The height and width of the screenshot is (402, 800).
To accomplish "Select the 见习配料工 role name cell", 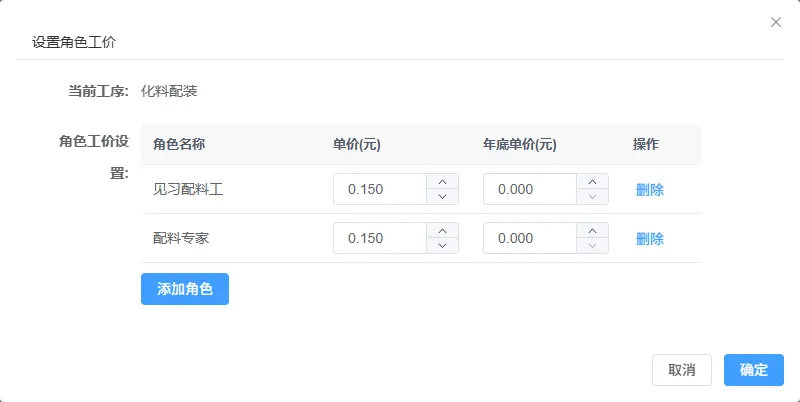I will tap(188, 190).
